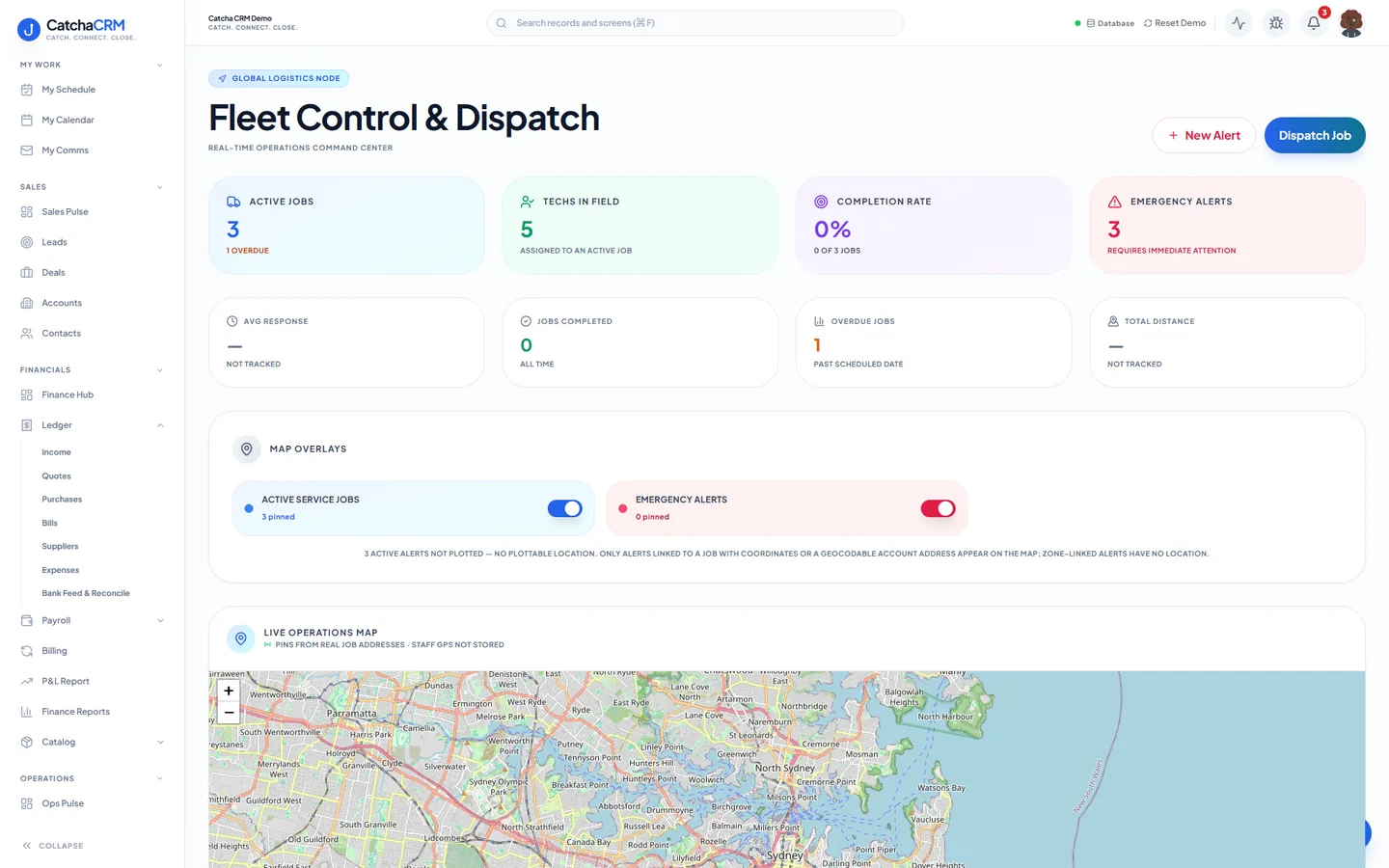
Task: Collapse the My Work section
Action: 160,66
